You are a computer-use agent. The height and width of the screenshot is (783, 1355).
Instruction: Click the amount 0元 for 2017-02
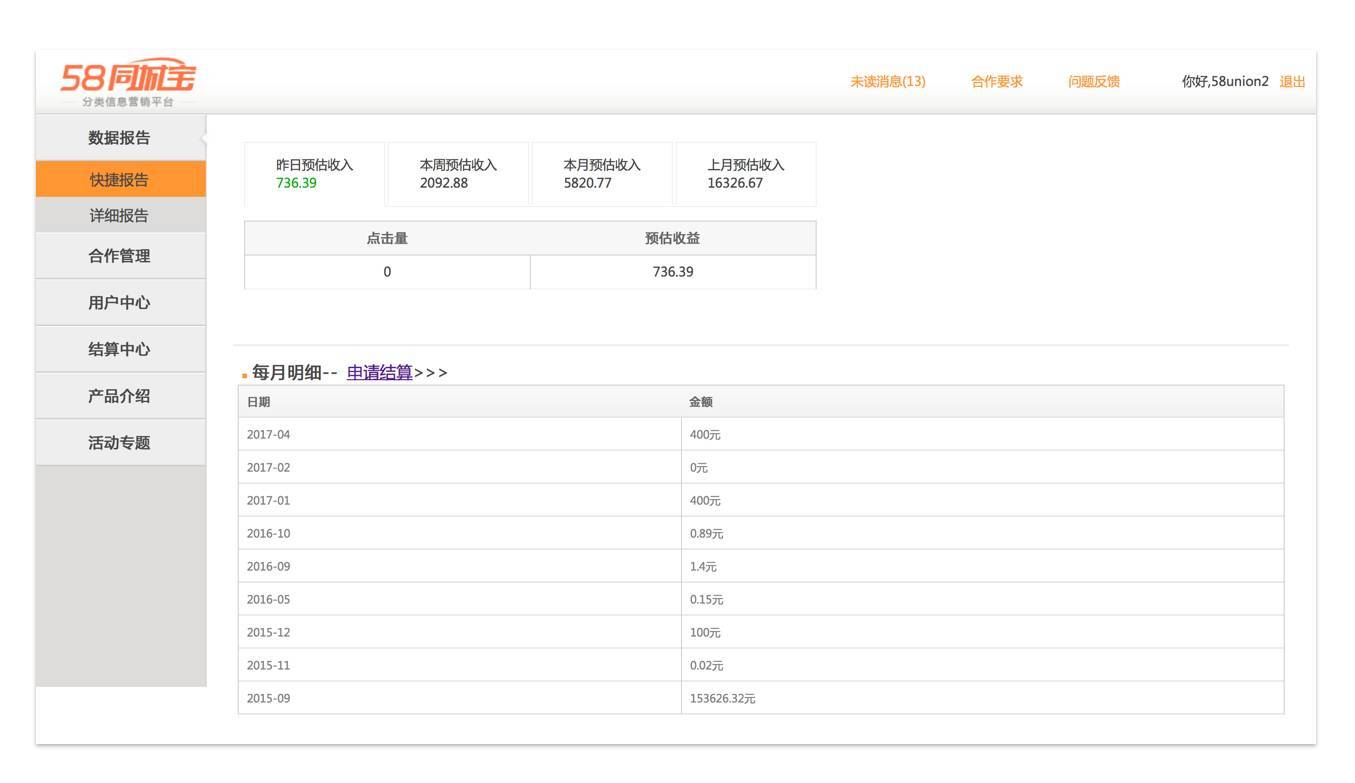pos(698,468)
